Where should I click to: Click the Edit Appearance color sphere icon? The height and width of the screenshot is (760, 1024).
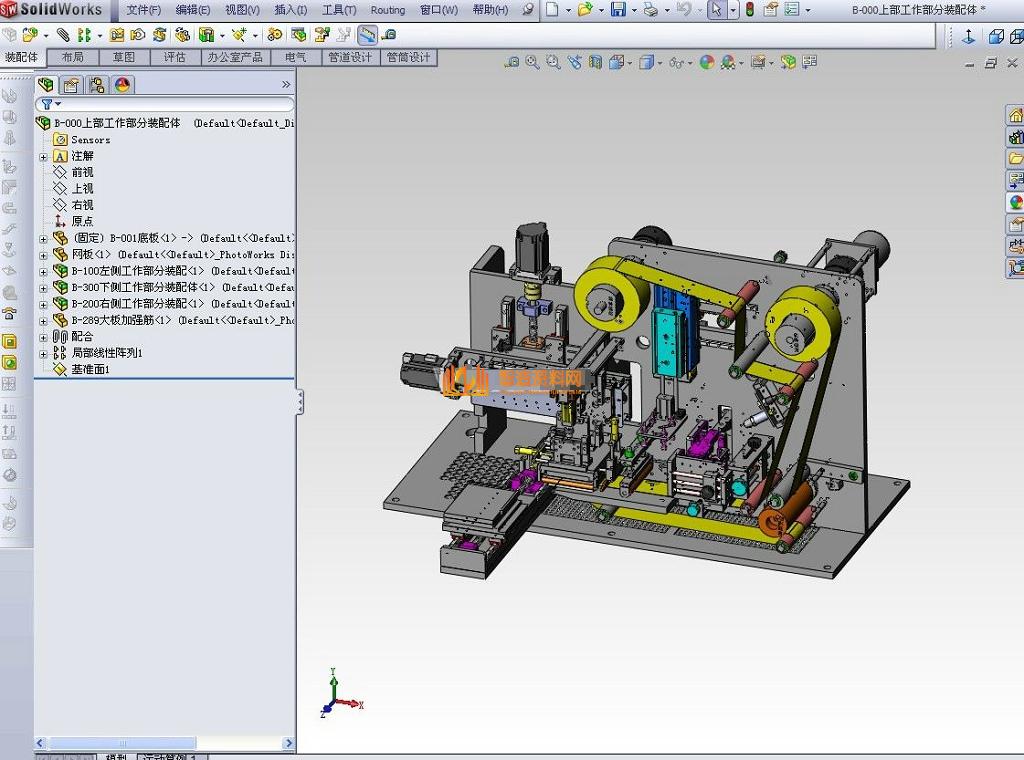tap(707, 62)
